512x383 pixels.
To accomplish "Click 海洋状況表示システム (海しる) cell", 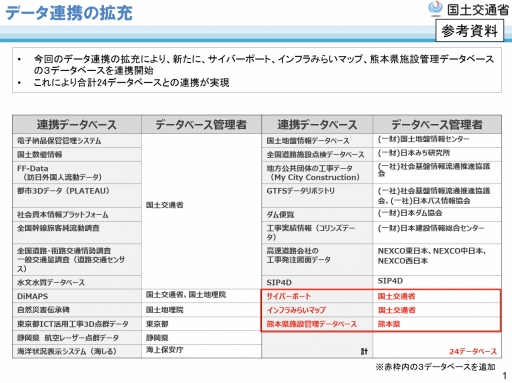I will click(77, 351).
